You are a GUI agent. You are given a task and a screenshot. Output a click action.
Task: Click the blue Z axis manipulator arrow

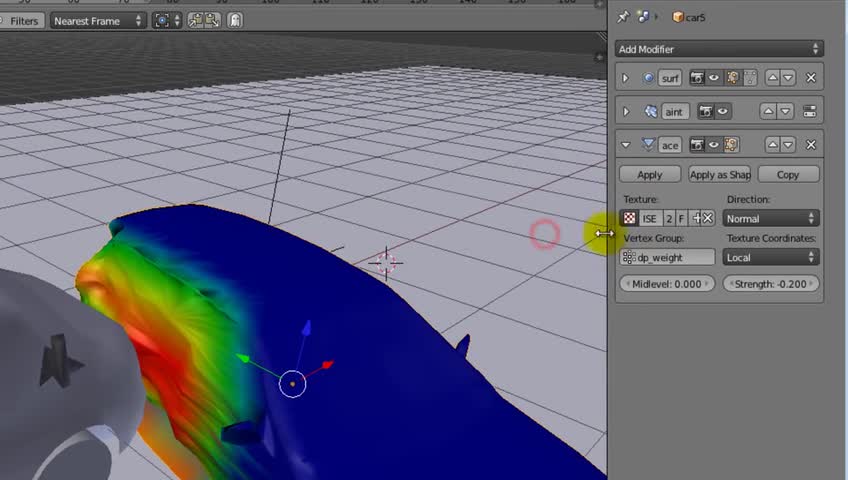(x=307, y=328)
